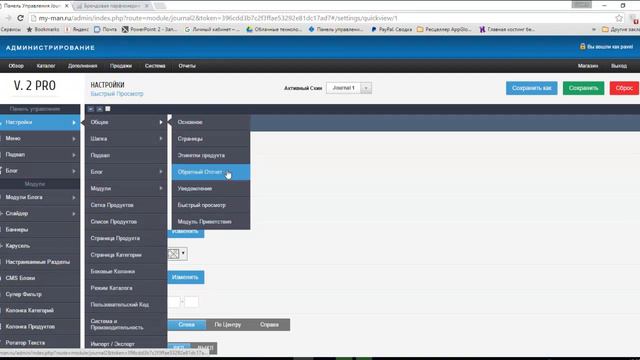Image resolution: width=640 pixels, height=360 pixels.
Task: Open the Яндекс bookmark
Action: 77,29
